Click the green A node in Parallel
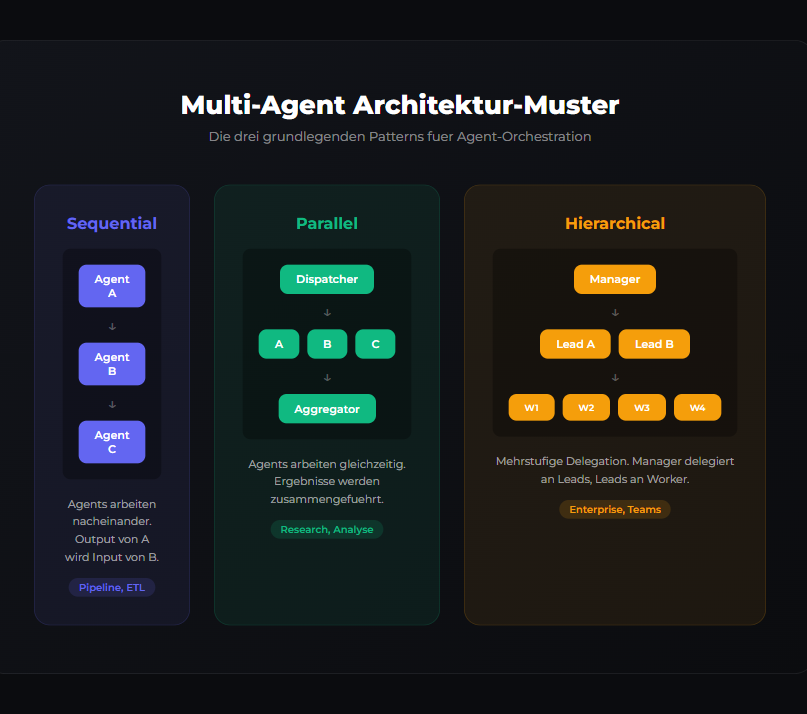 pyautogui.click(x=279, y=344)
